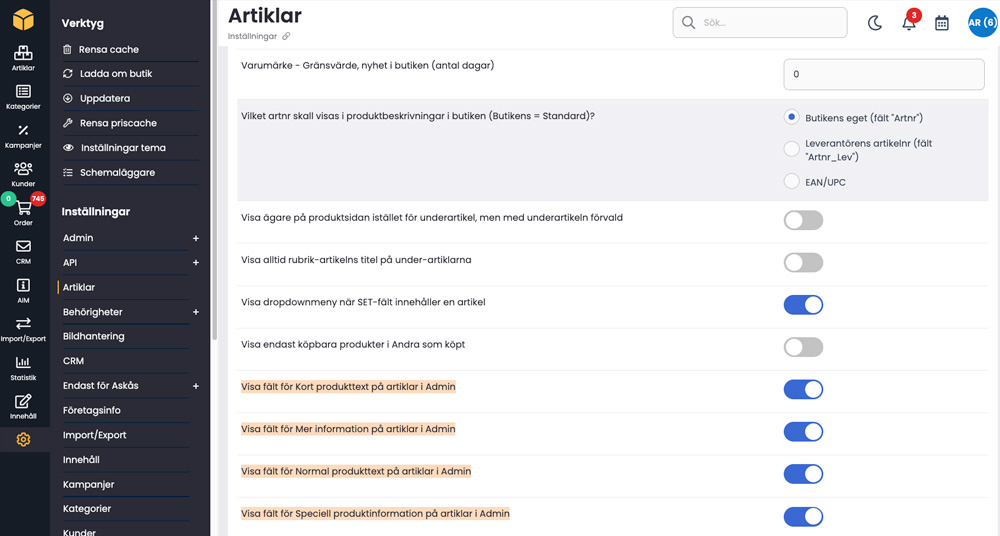Click 'Rensa cache' tool link

coord(109,49)
